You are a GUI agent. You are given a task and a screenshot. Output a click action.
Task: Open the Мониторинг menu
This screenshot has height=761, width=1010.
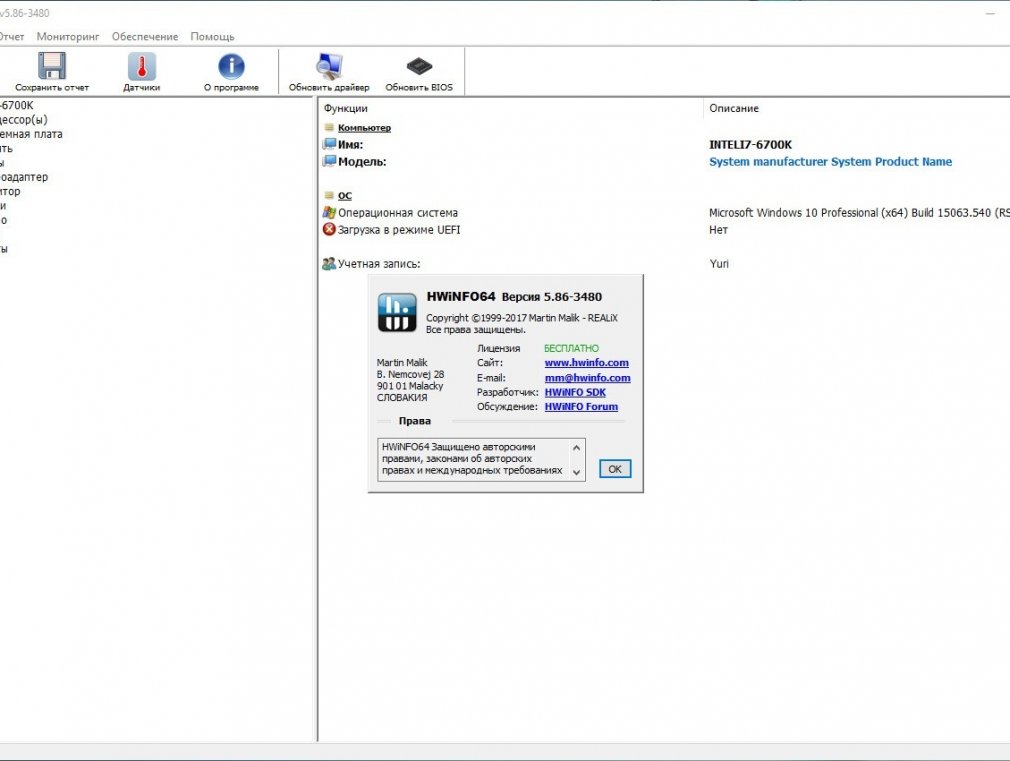68,37
